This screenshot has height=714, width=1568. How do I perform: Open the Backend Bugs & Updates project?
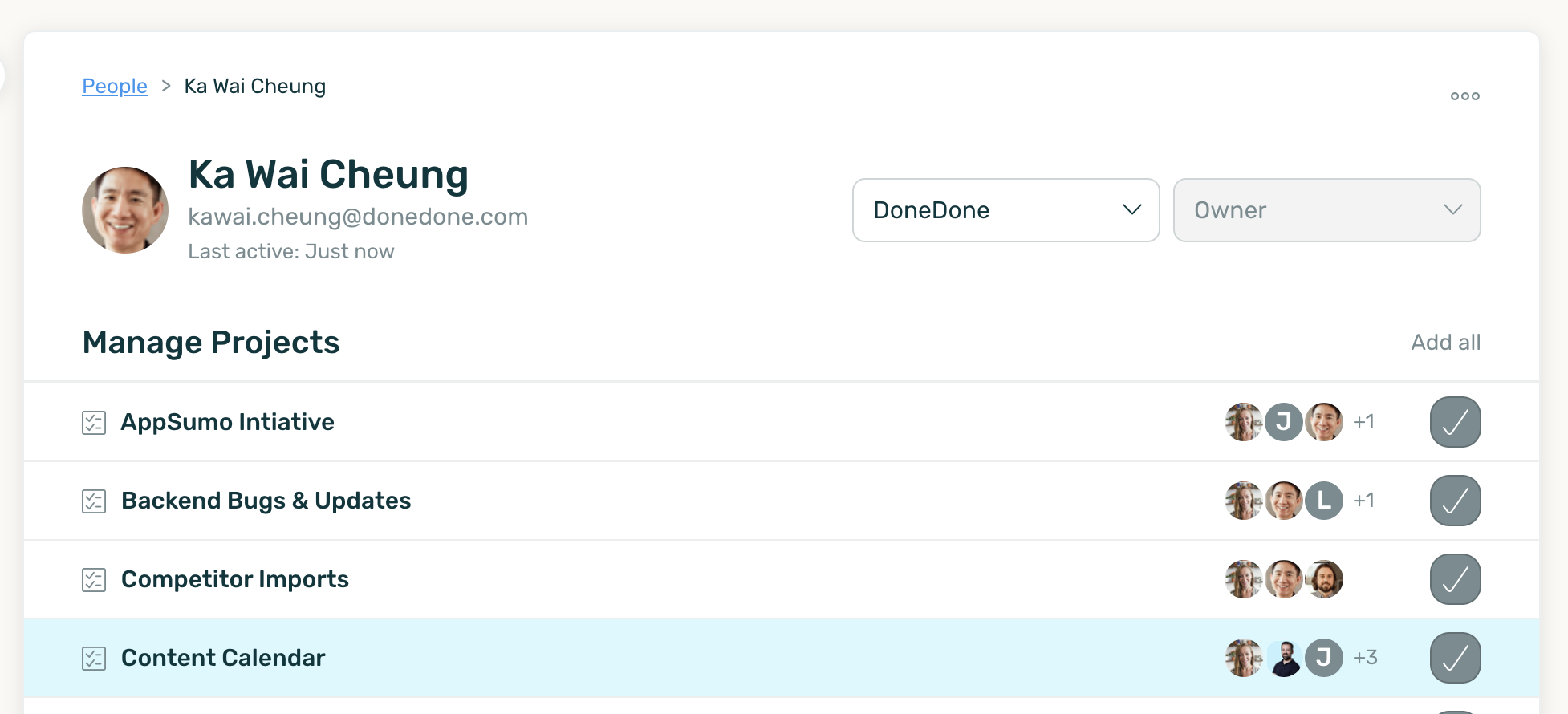pyautogui.click(x=266, y=501)
